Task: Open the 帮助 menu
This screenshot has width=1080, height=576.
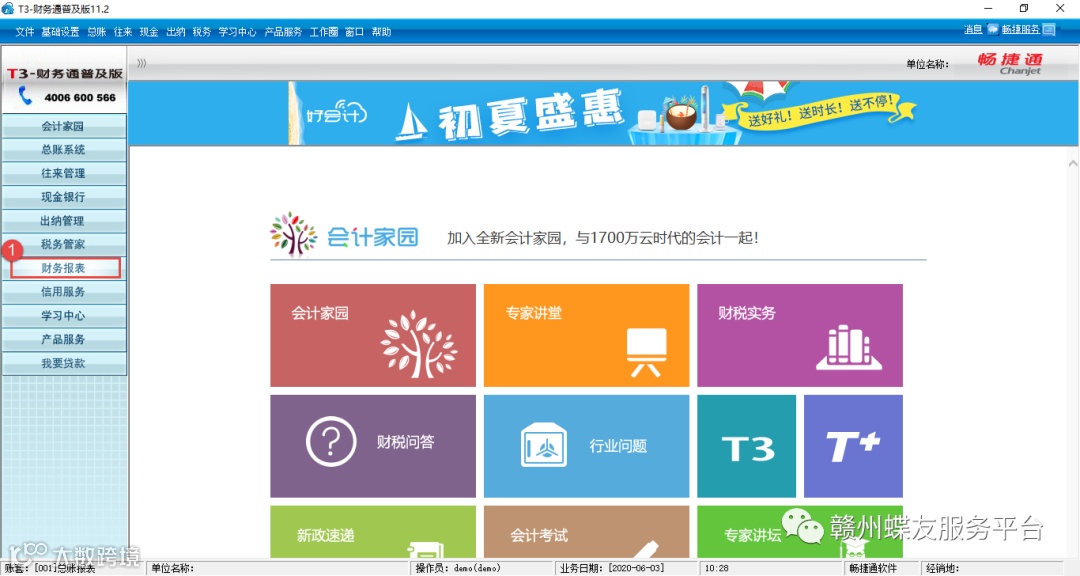Action: (x=381, y=32)
